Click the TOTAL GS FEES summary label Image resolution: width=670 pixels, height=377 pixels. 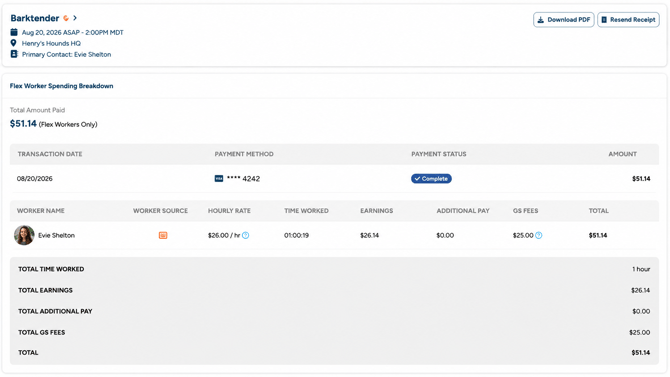[x=41, y=332]
